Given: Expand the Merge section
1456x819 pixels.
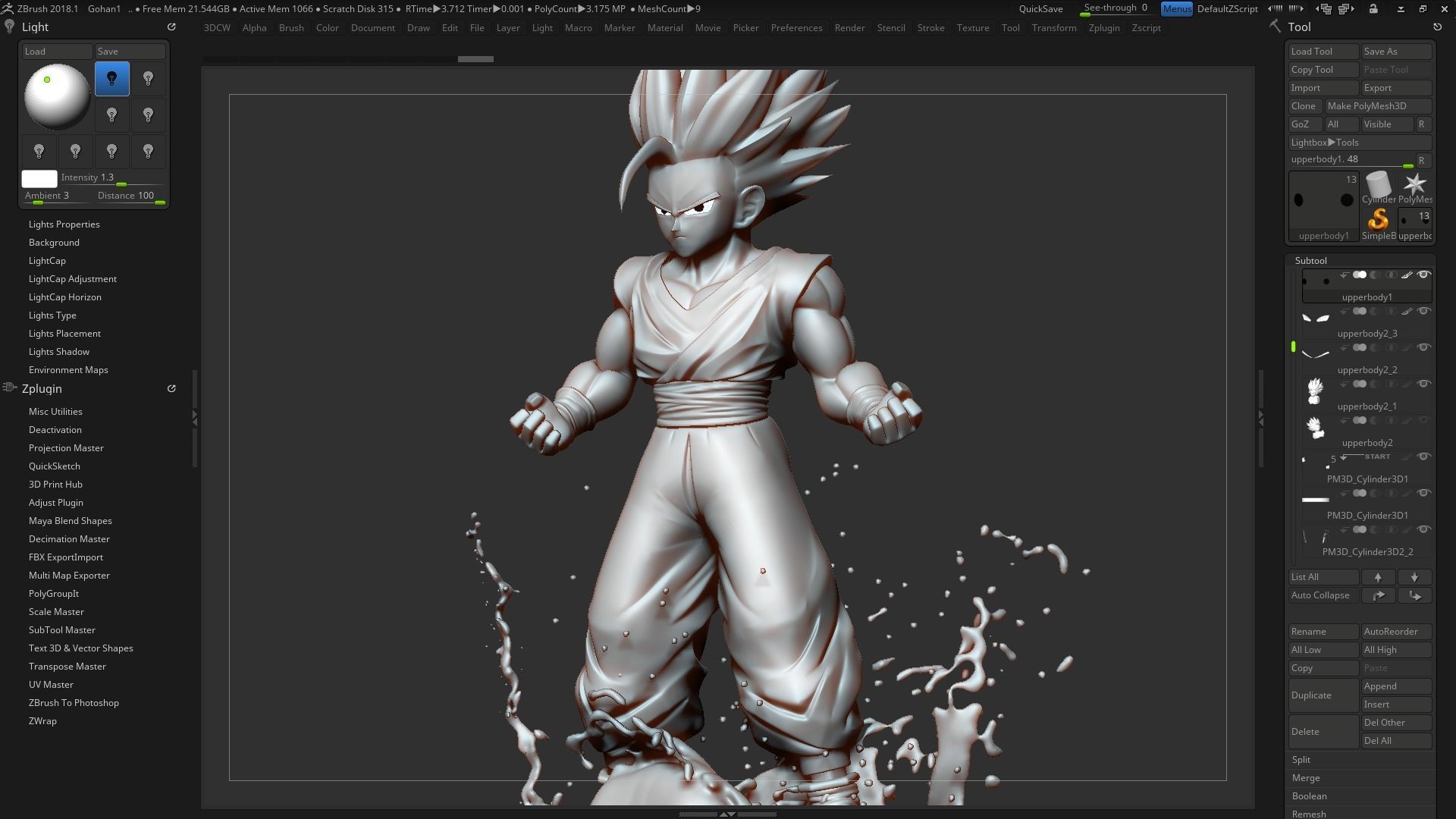Looking at the screenshot, I should [x=1306, y=778].
